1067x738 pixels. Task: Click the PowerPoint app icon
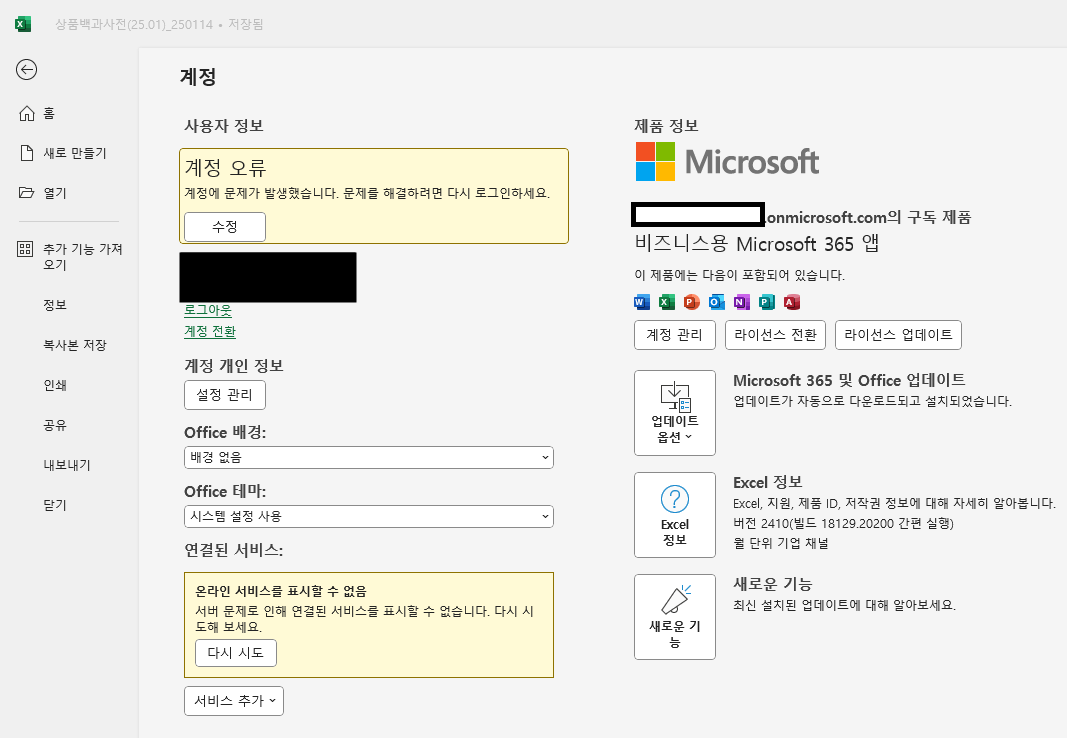point(692,302)
